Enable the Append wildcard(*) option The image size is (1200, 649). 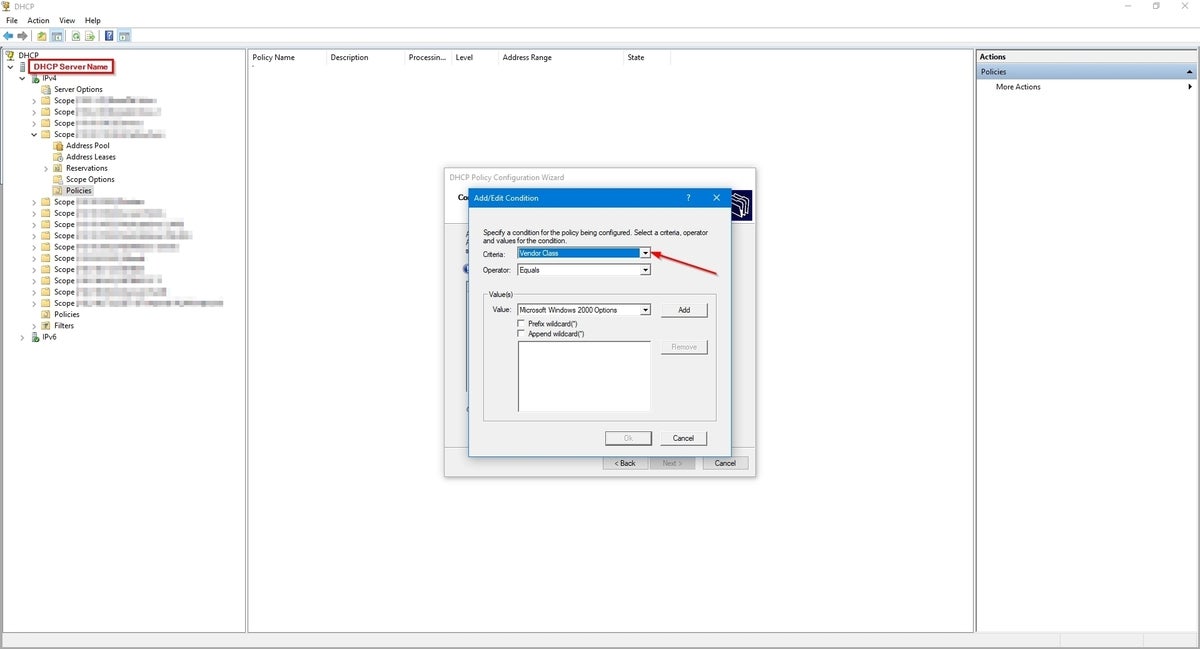pos(522,333)
